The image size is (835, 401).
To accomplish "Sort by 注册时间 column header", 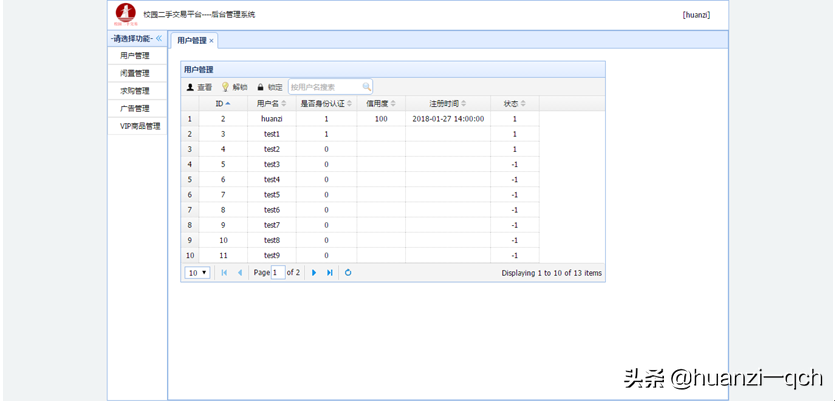I will pyautogui.click(x=448, y=103).
